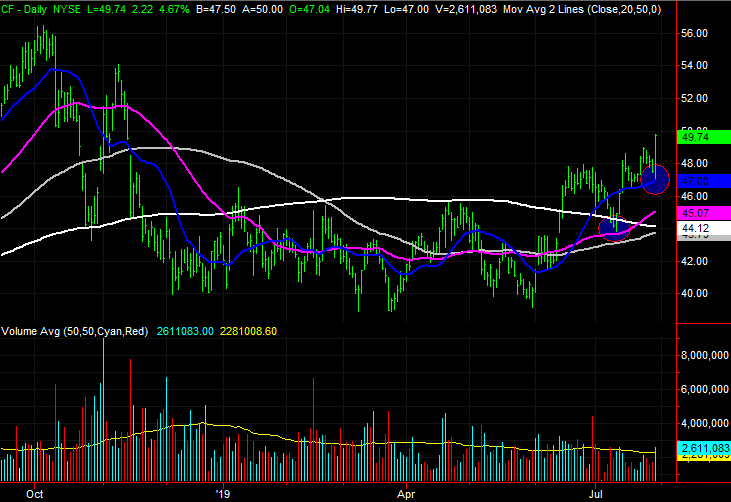Click the 6,000,000 volume axis label
The width and height of the screenshot is (731, 502).
(x=704, y=389)
